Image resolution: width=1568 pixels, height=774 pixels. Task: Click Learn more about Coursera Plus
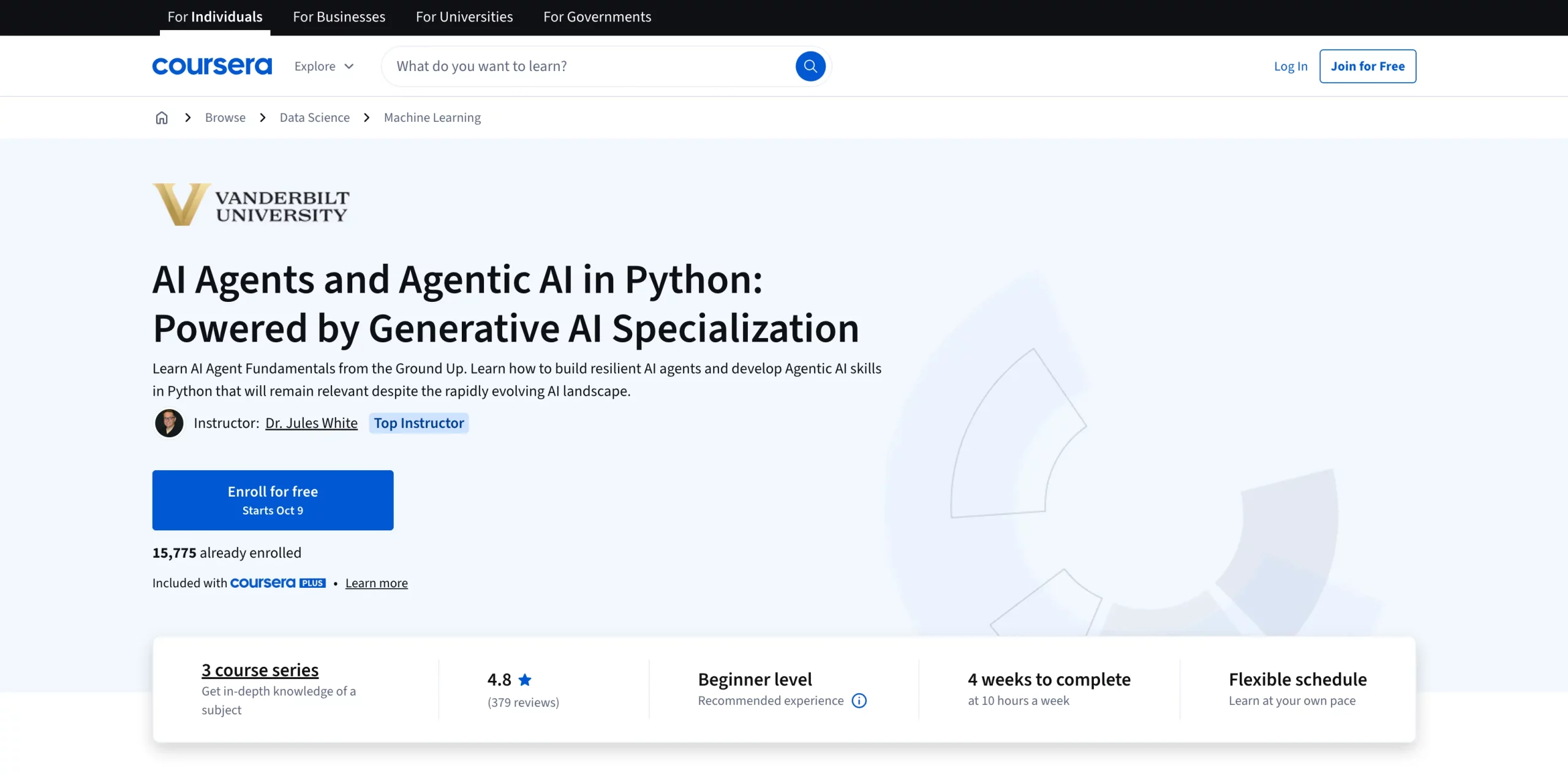point(376,583)
